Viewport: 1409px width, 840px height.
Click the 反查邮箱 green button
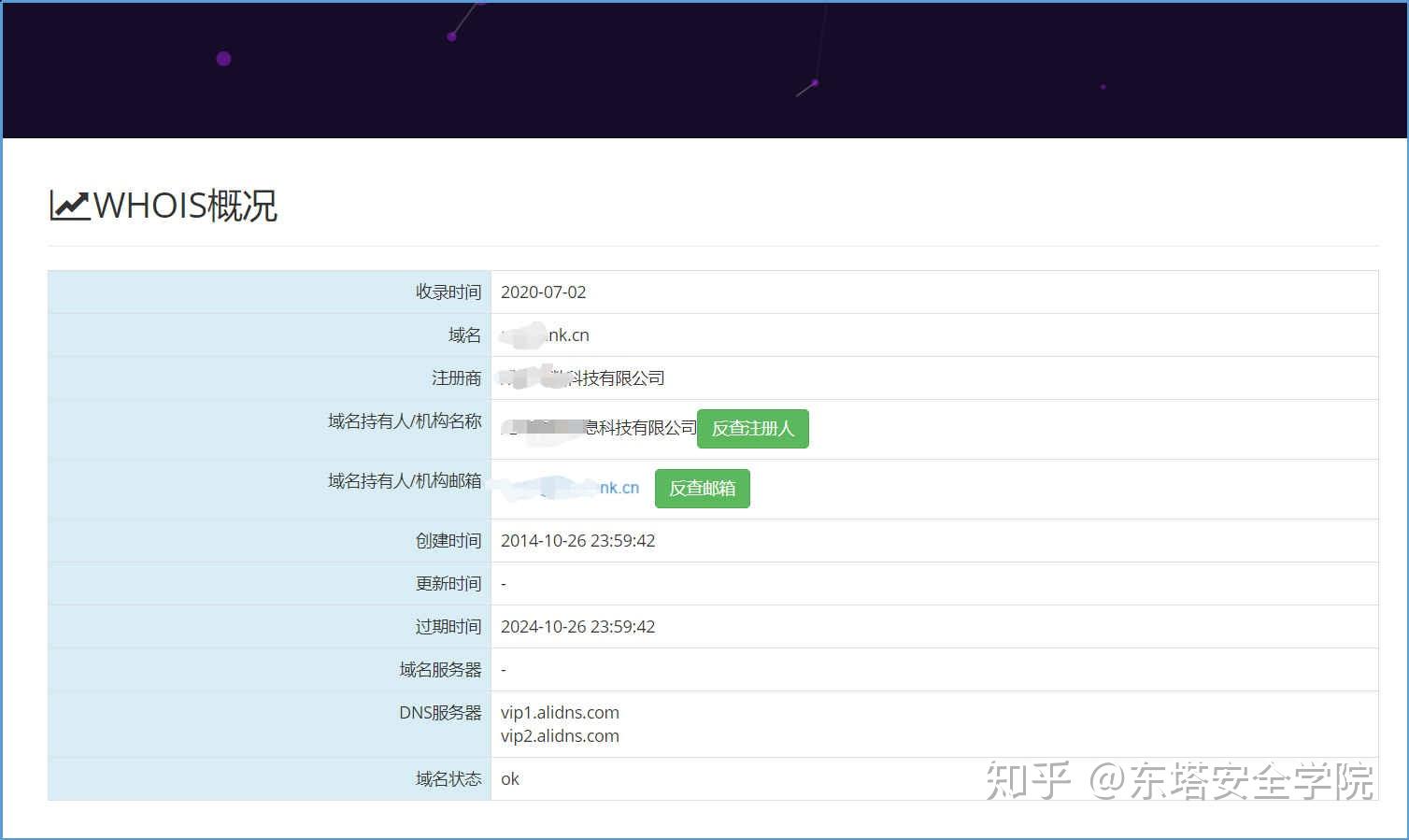[x=702, y=488]
